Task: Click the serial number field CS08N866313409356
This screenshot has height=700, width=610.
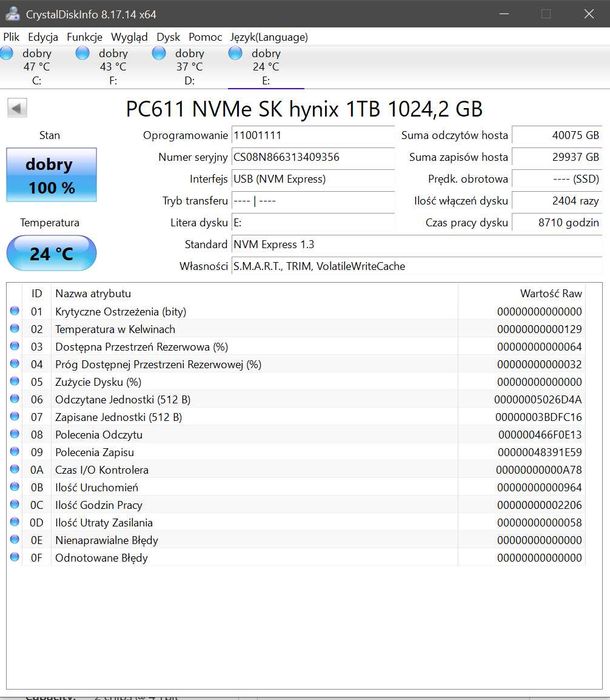Action: click(x=313, y=157)
